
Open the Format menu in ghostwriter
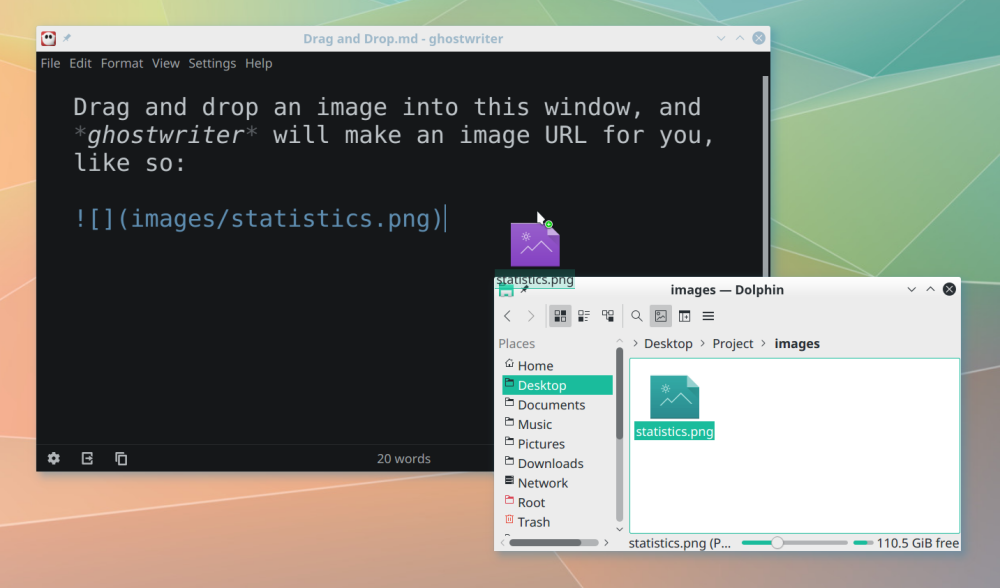tap(122, 63)
